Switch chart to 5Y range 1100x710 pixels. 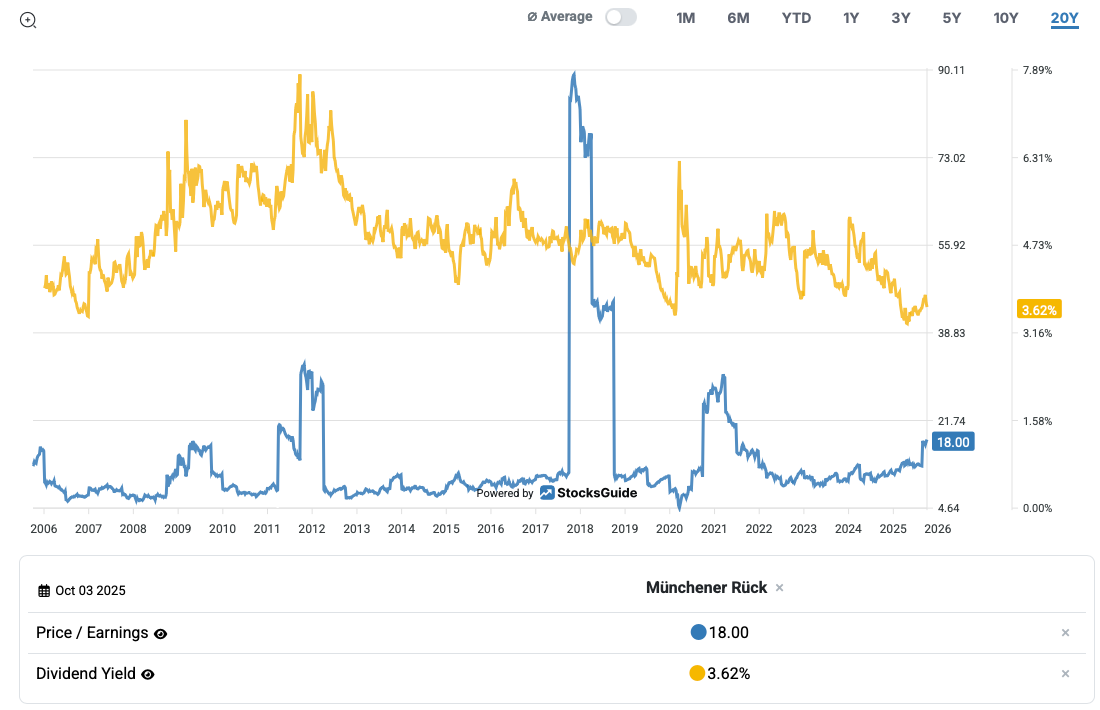951,18
